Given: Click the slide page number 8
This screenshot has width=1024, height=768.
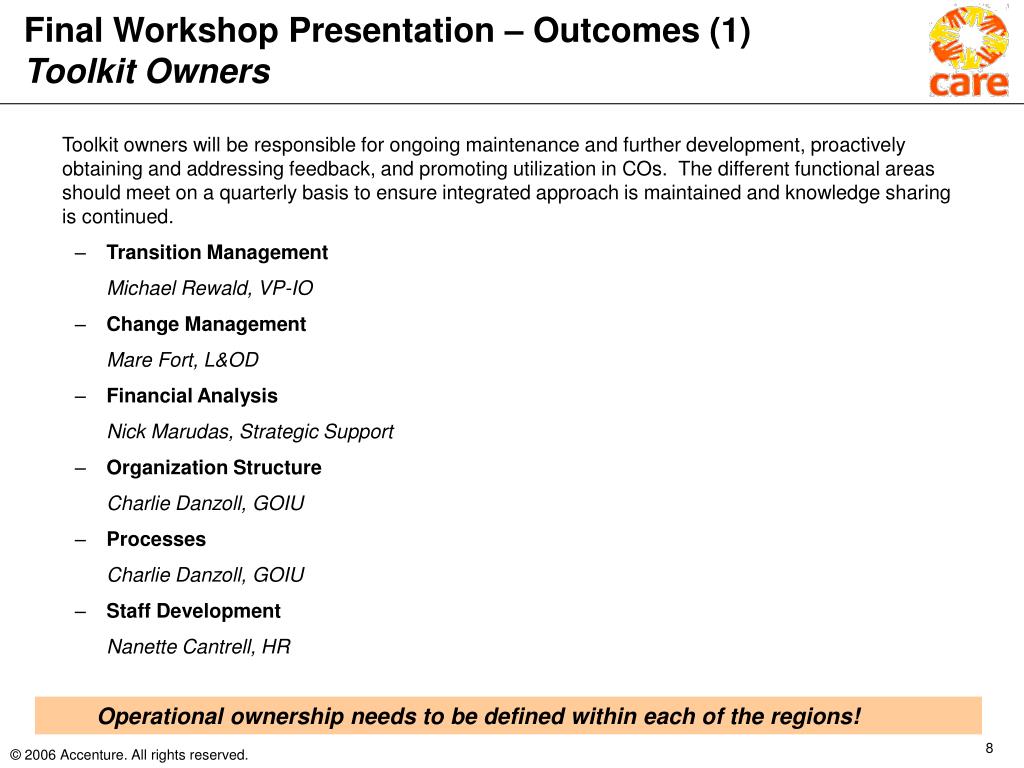Looking at the screenshot, I should point(989,748).
